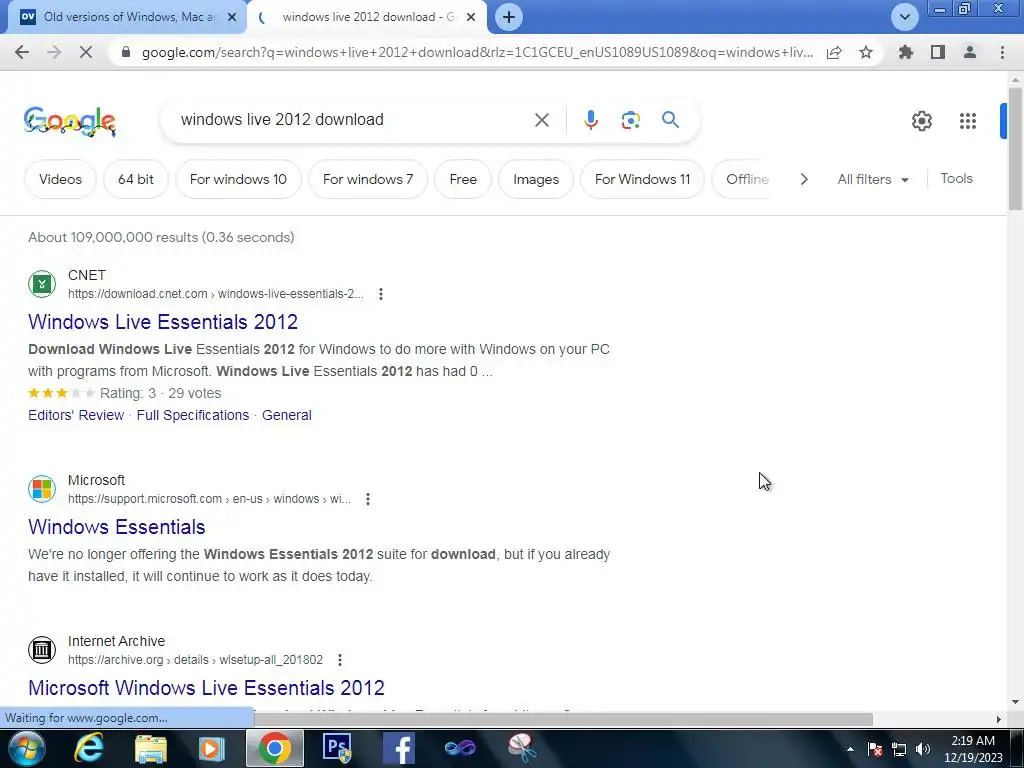
Task: Open the Editors' Review sublink
Action: (76, 415)
